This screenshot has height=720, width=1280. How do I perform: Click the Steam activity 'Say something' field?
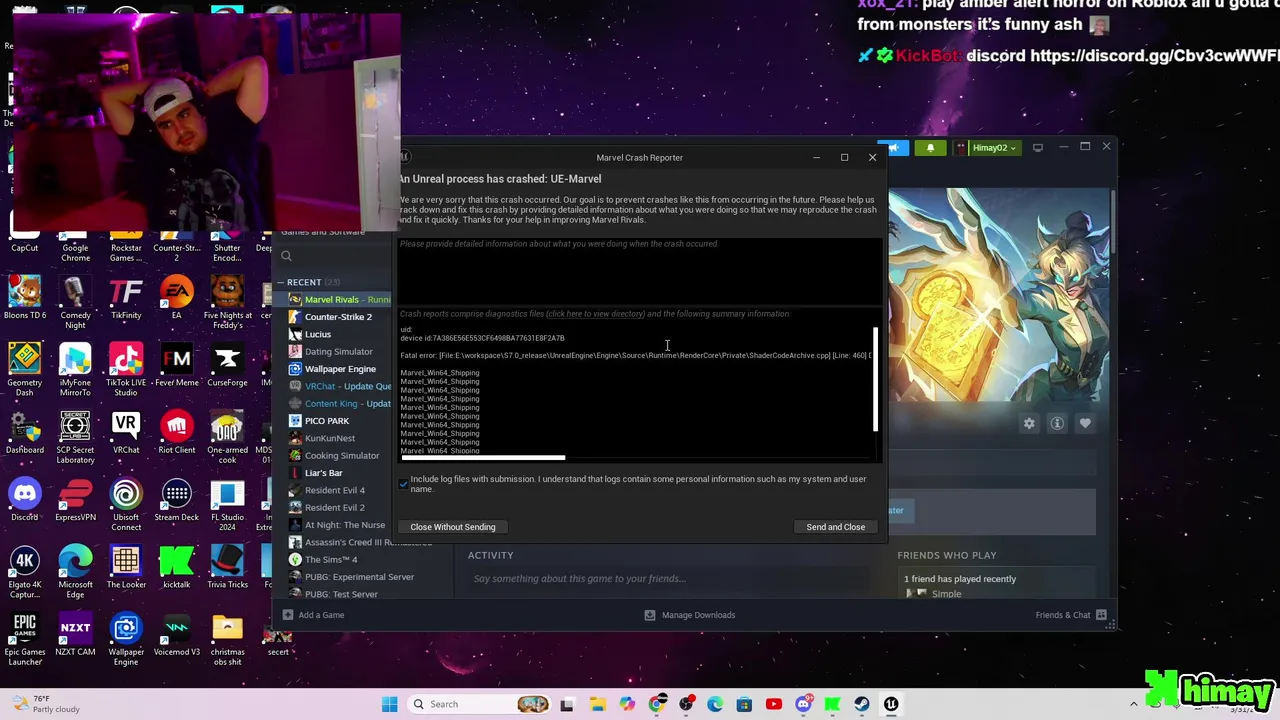pos(668,579)
